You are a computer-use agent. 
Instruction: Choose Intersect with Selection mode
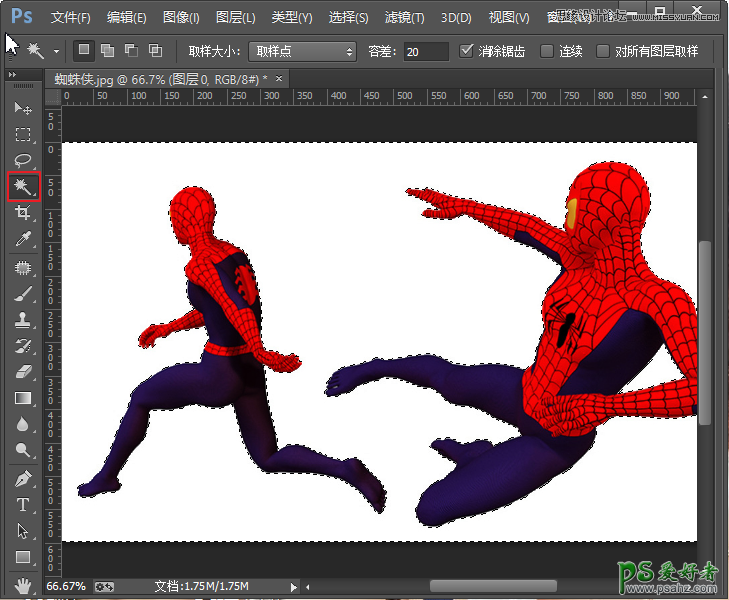pos(155,50)
